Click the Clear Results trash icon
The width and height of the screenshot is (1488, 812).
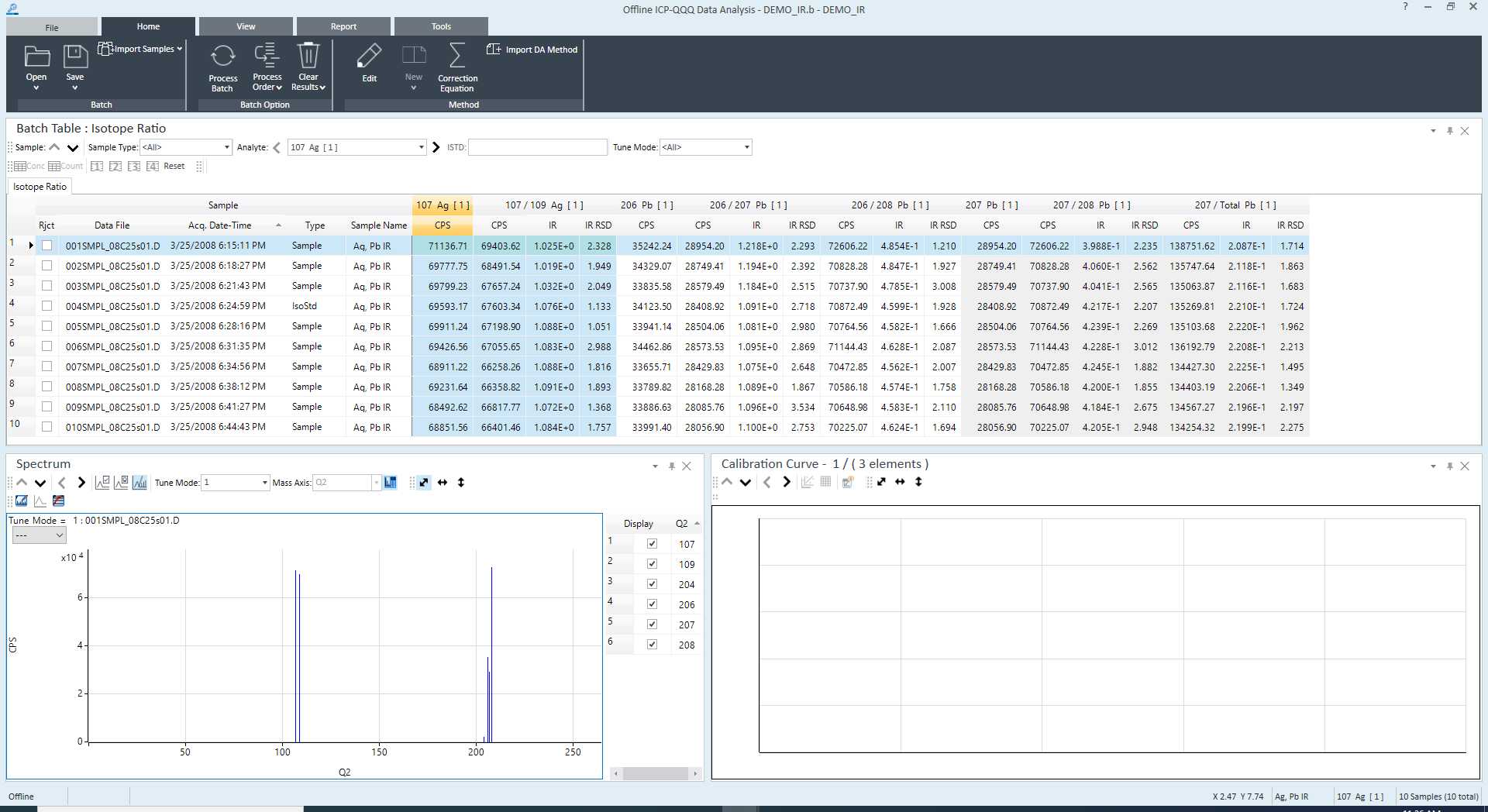(308, 56)
